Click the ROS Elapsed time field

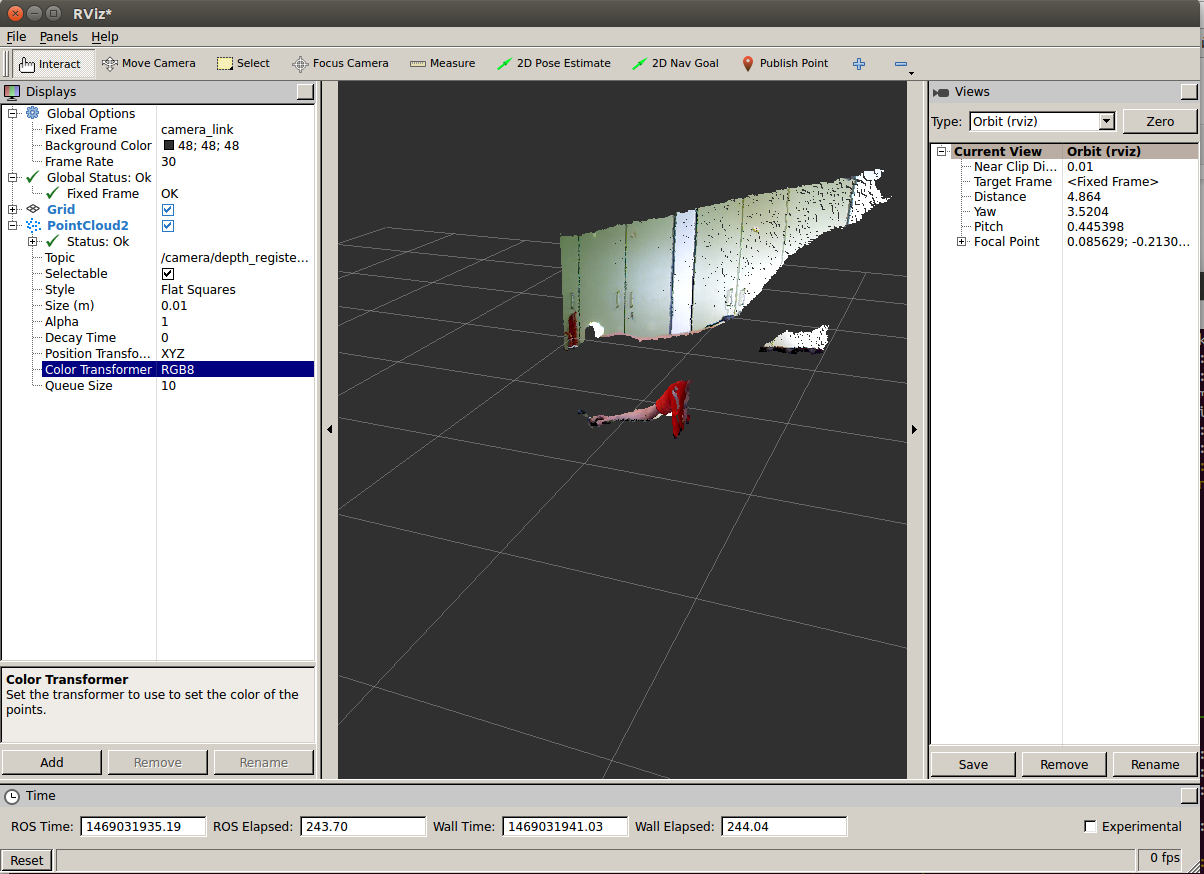[362, 826]
